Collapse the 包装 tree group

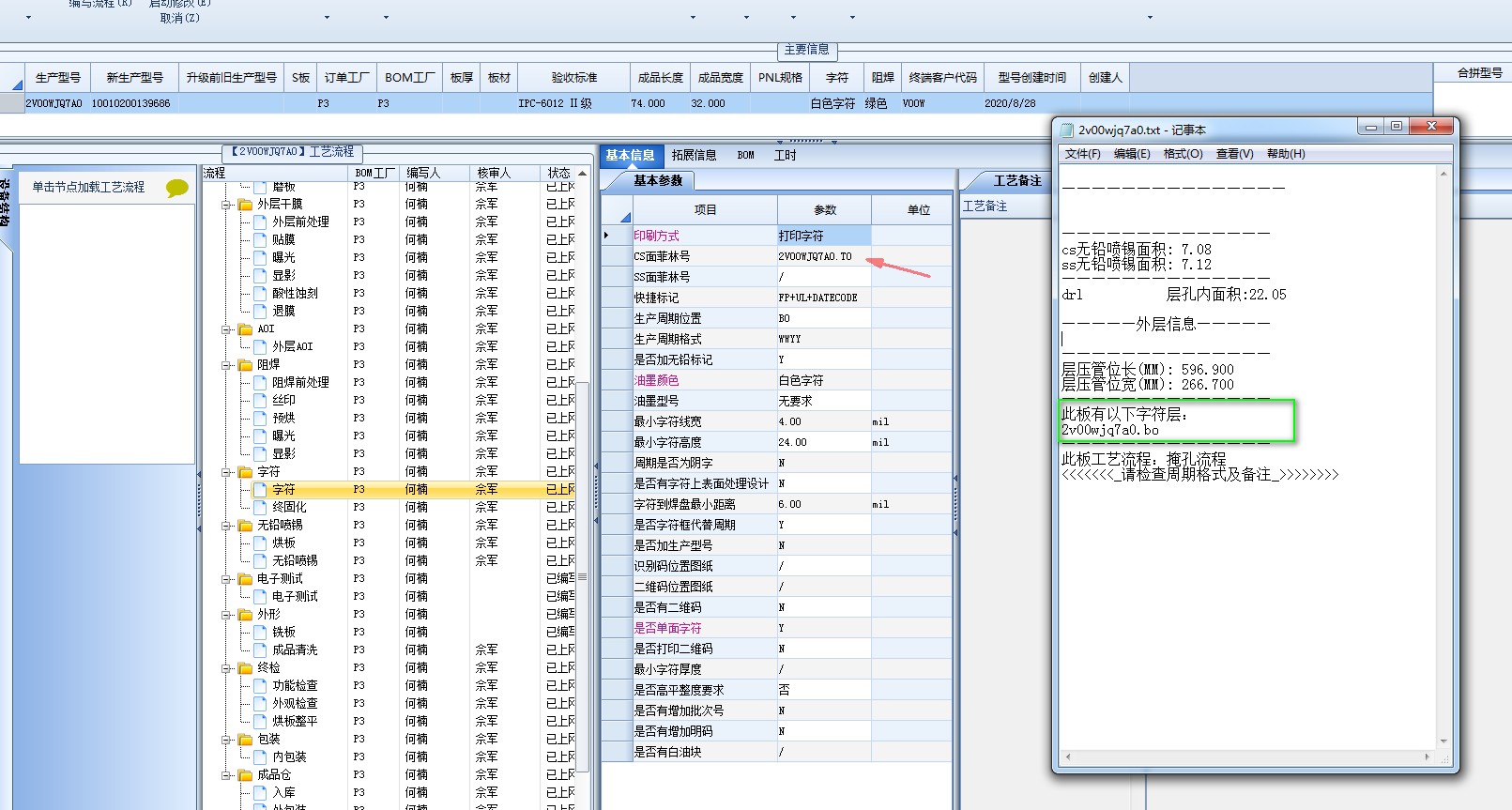226,739
